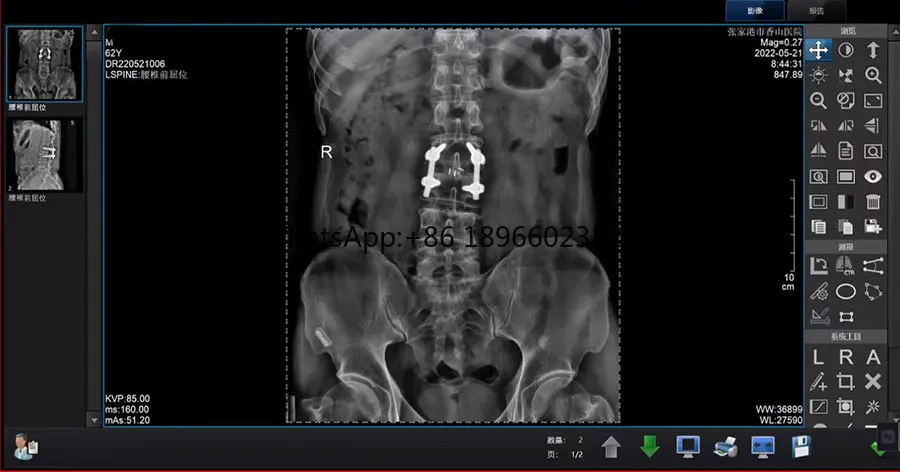Click the thumbnail panel scroll-down arrow
Image resolution: width=900 pixels, height=472 pixels.
click(x=94, y=420)
